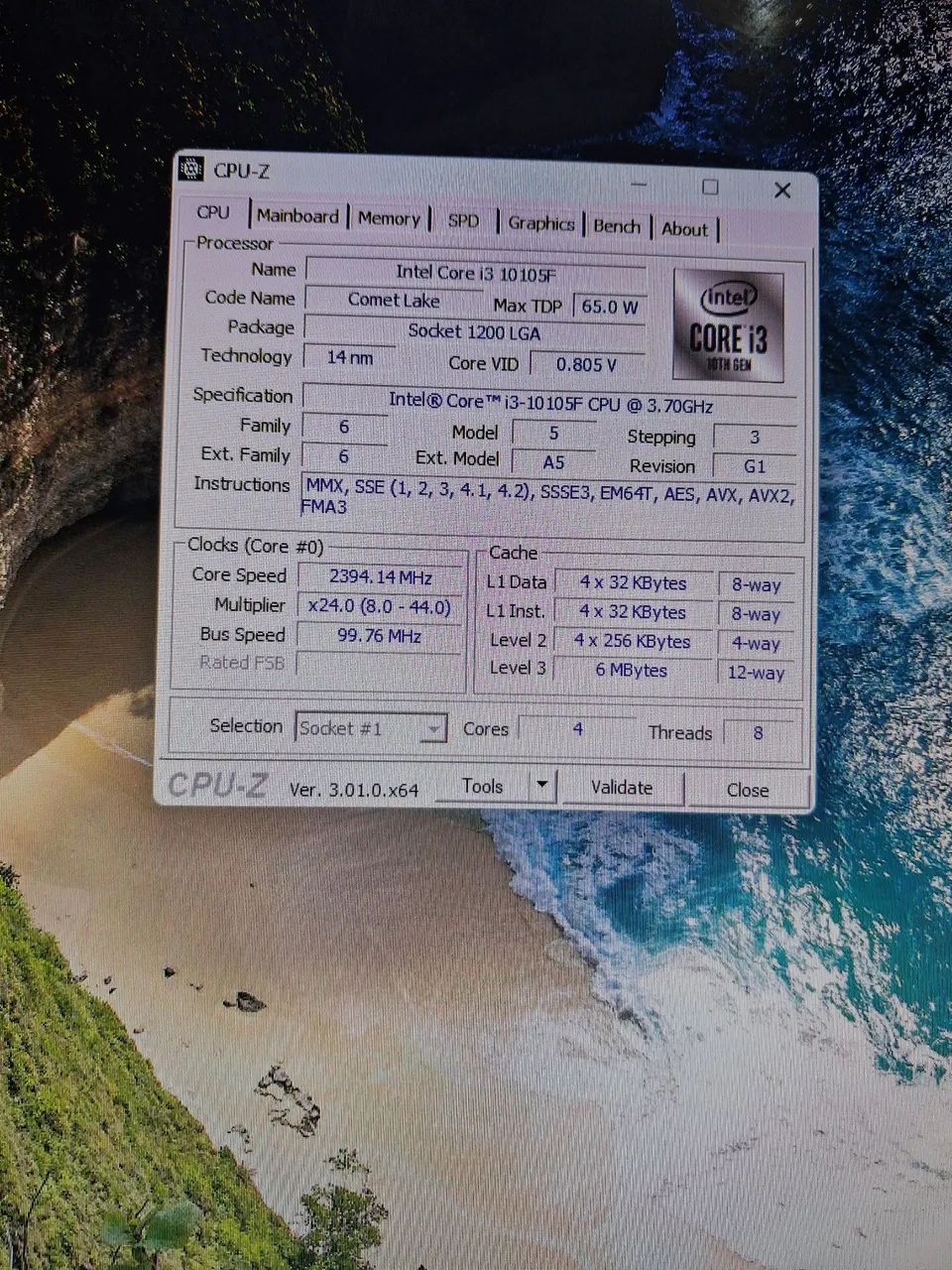Screen dimensions: 952x1270
Task: Click the Cores value 4
Action: click(x=578, y=729)
